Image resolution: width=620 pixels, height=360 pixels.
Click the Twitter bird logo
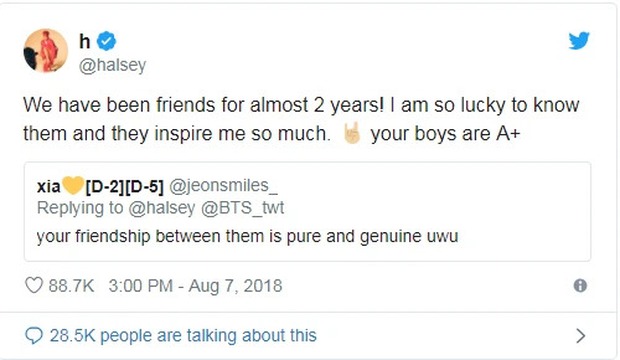tap(579, 40)
